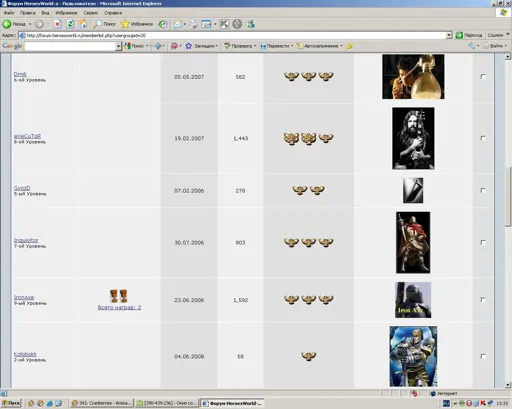Click the Print icon in toolbar
Screen dimensions: 512x409
(x=194, y=24)
